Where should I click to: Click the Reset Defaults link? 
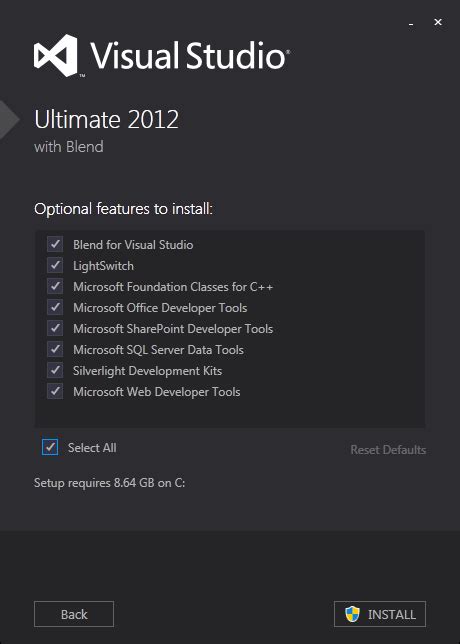click(x=388, y=450)
